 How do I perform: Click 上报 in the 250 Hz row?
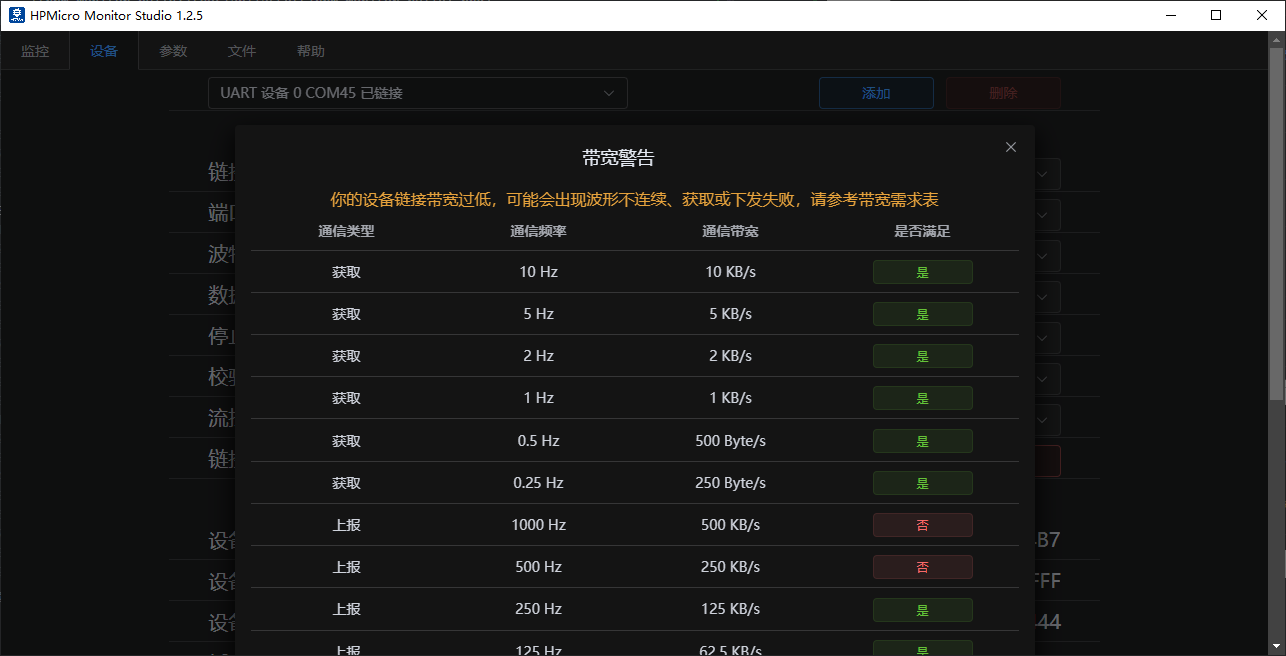347,610
